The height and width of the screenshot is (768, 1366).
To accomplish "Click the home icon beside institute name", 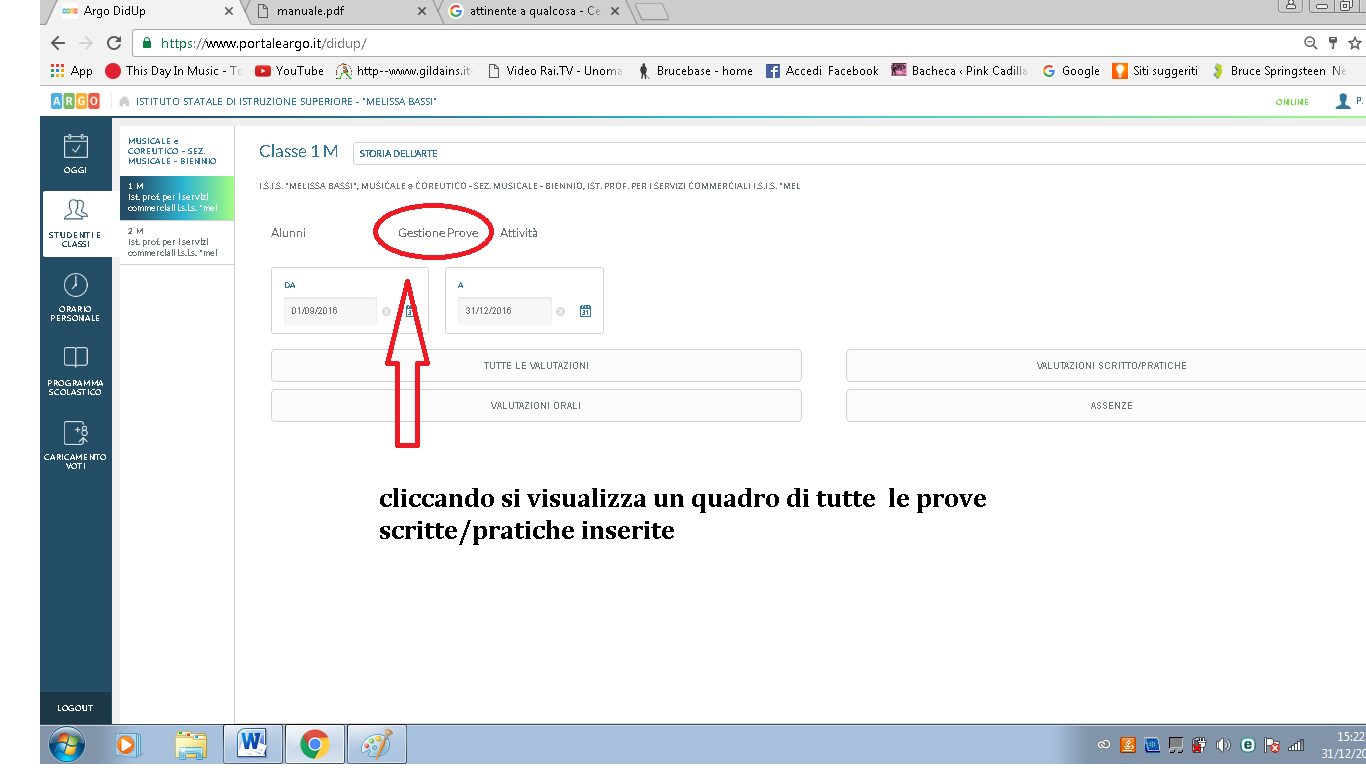I will point(124,102).
